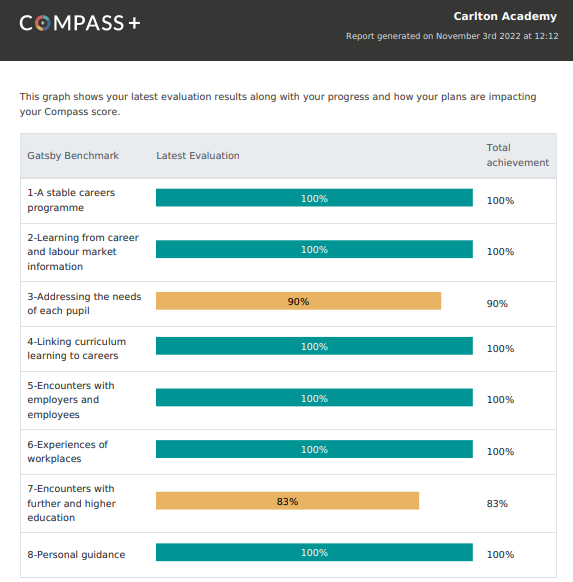Screen dimensions: 573x582
Task: Select 7-Encounters with further and higher education label
Action: click(71, 503)
